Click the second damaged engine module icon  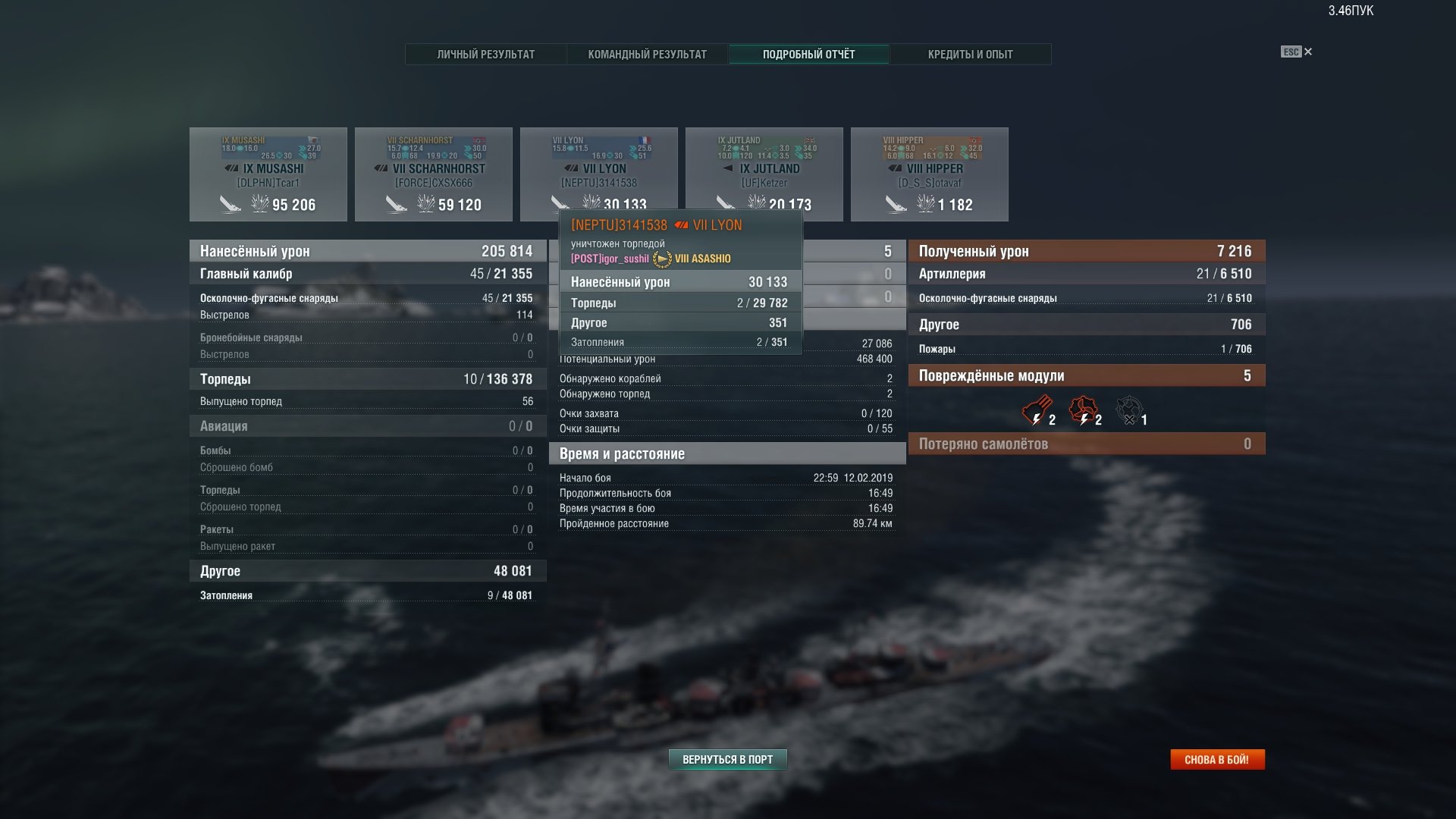[x=1083, y=411]
